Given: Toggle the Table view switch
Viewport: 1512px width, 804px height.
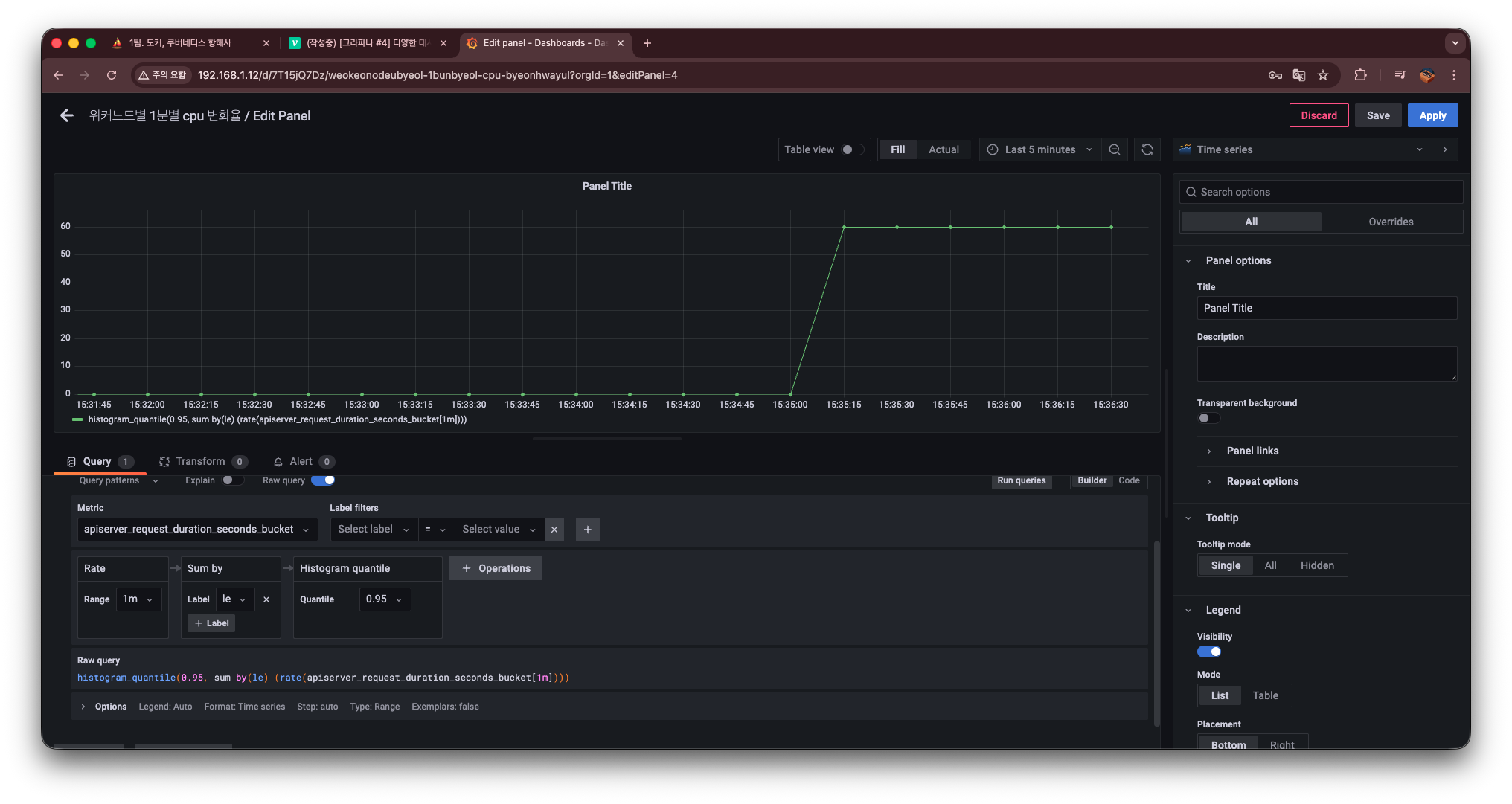Looking at the screenshot, I should pos(852,149).
